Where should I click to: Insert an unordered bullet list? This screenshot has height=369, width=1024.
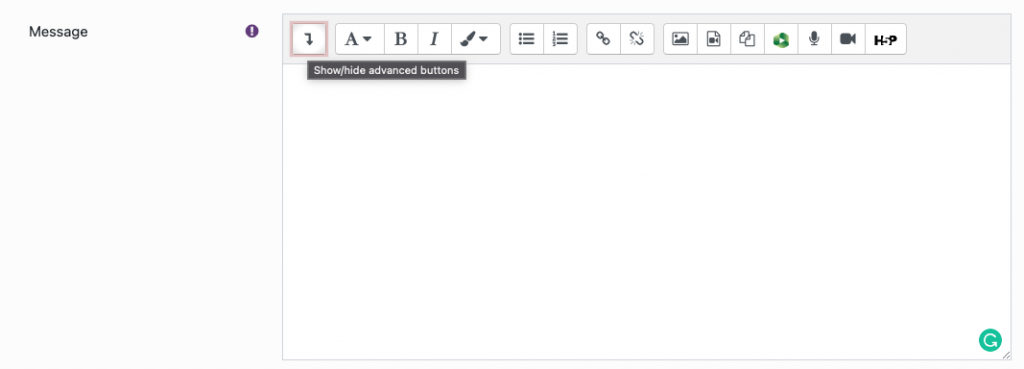[526, 39]
